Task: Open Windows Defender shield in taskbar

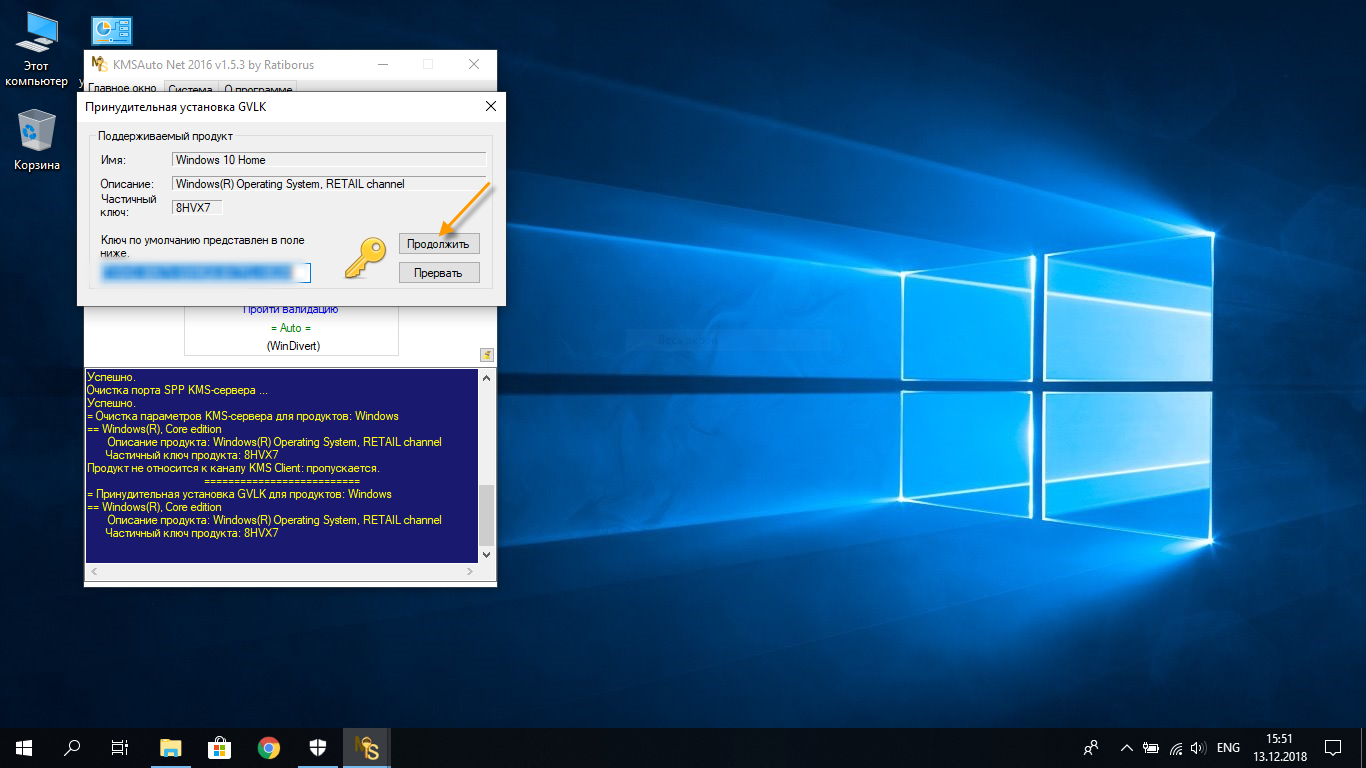Action: (316, 747)
